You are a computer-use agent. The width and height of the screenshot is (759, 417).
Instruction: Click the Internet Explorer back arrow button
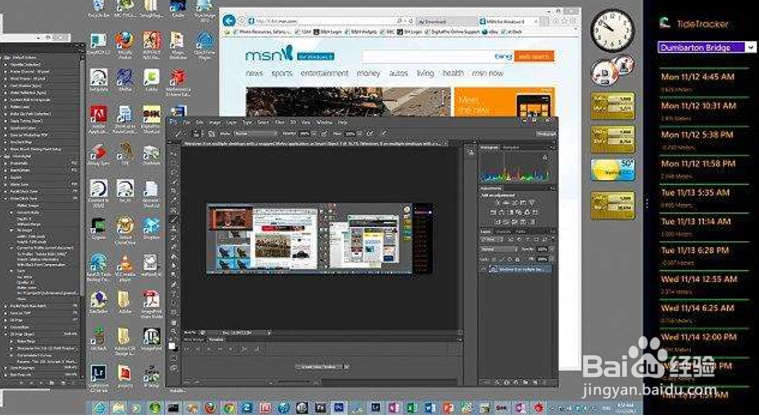229,21
